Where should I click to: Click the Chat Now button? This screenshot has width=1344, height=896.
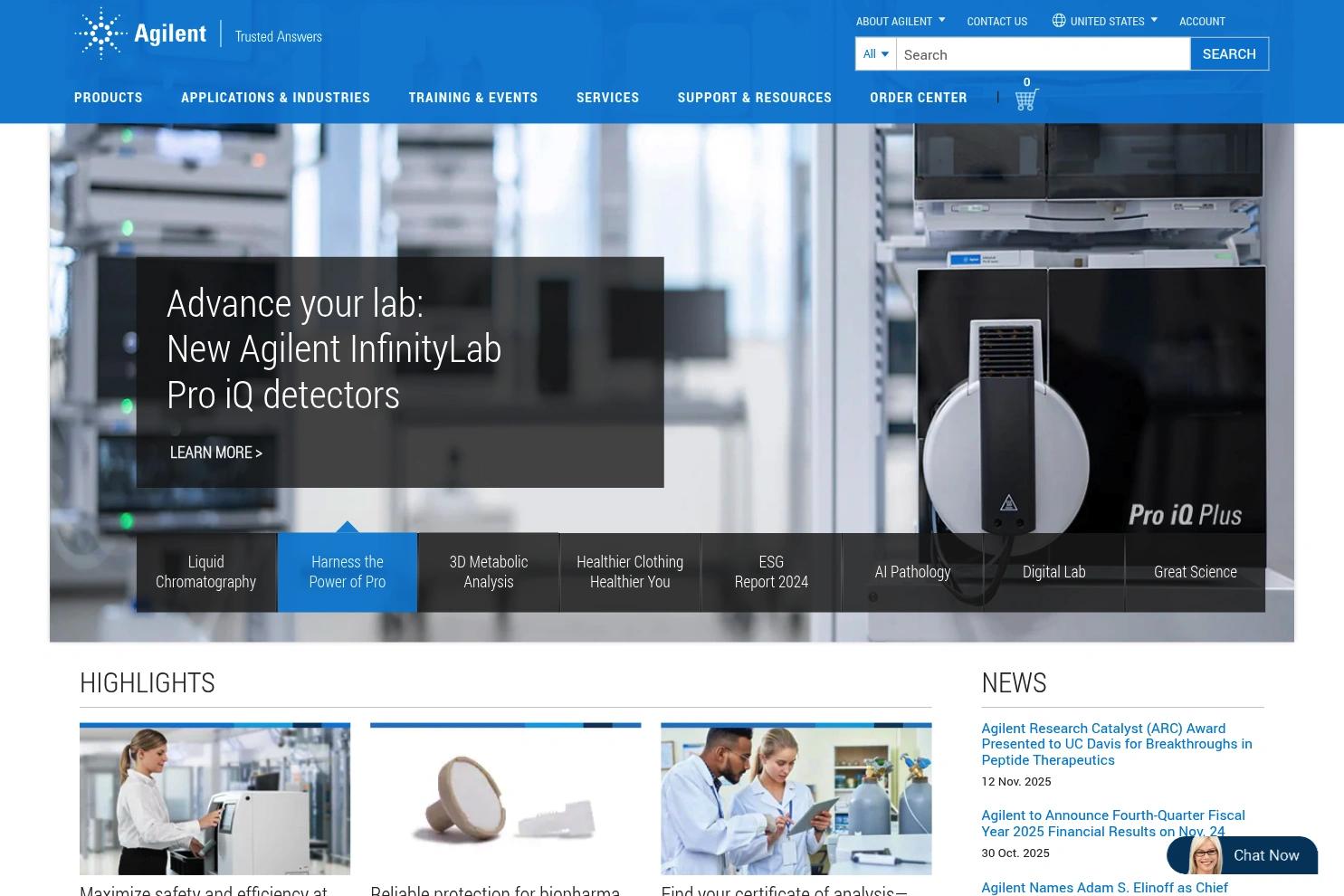[1242, 855]
